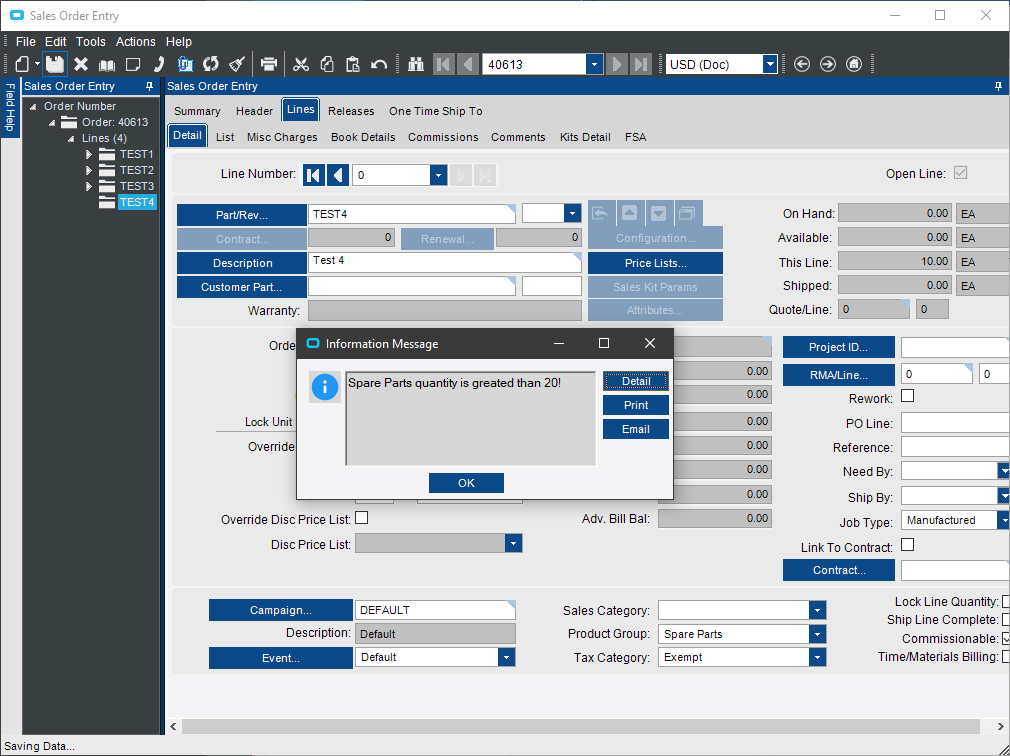Open the Tools menu

[x=90, y=41]
